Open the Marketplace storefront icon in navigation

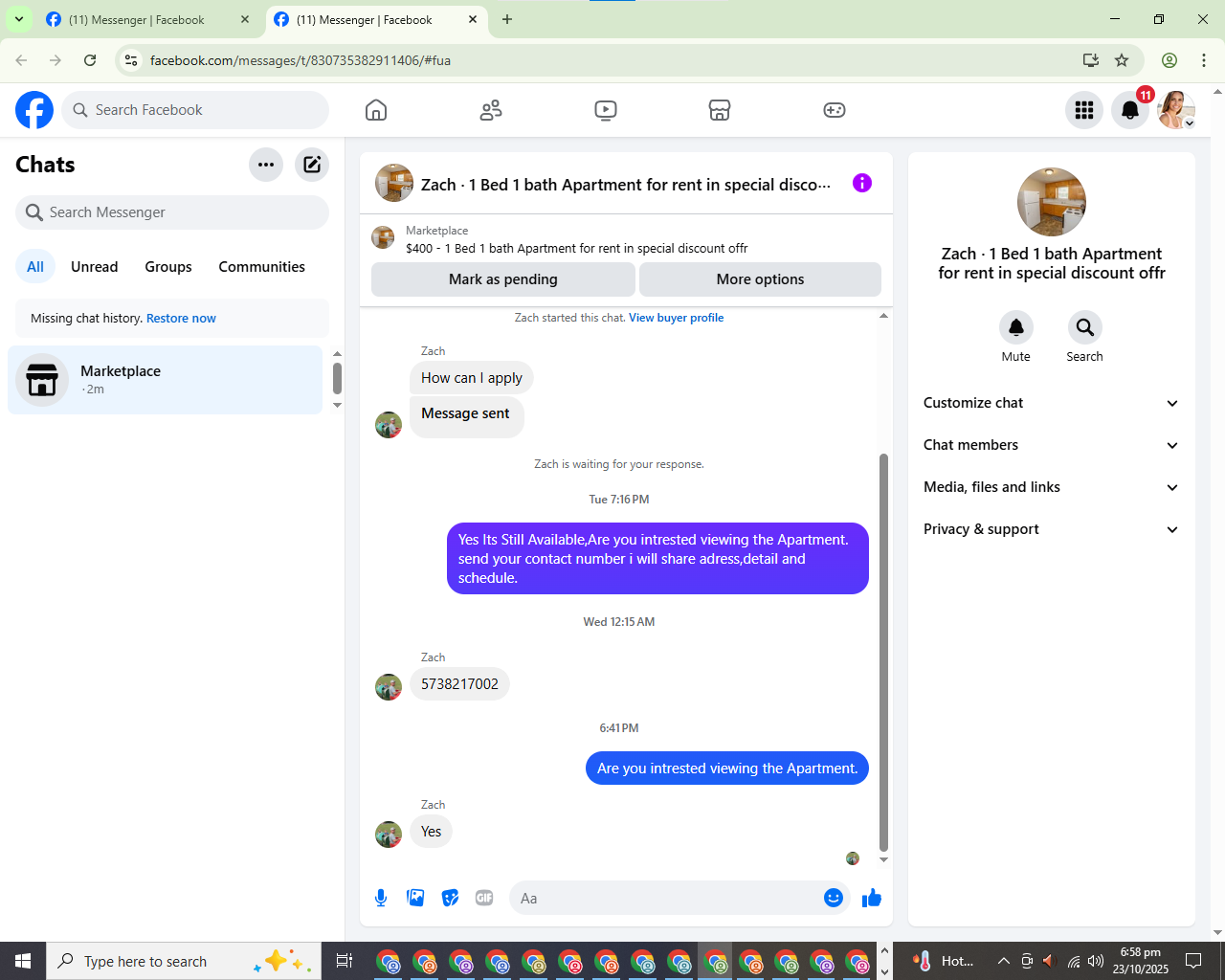(720, 110)
